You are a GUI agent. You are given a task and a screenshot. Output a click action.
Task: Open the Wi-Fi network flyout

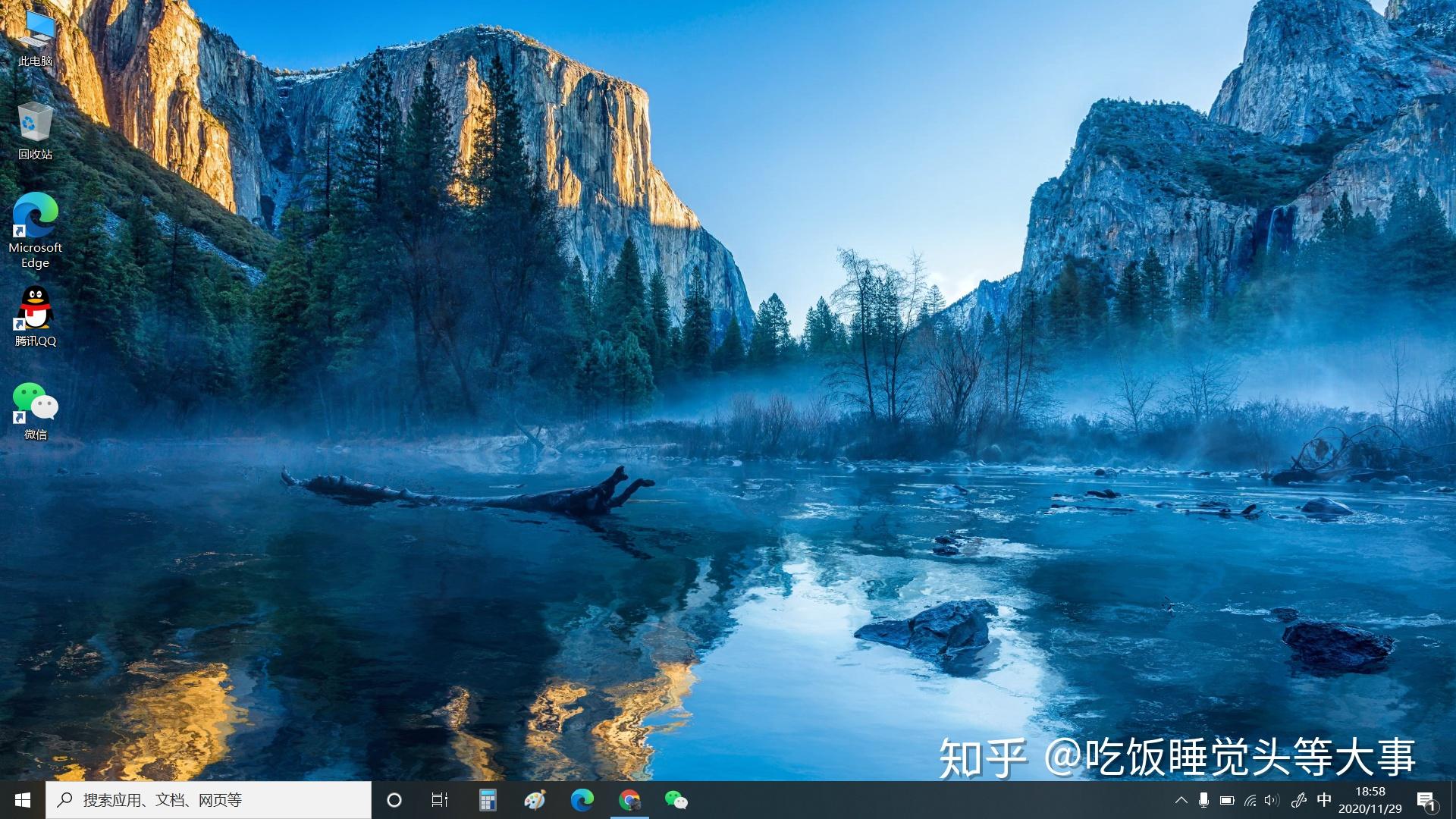1250,800
